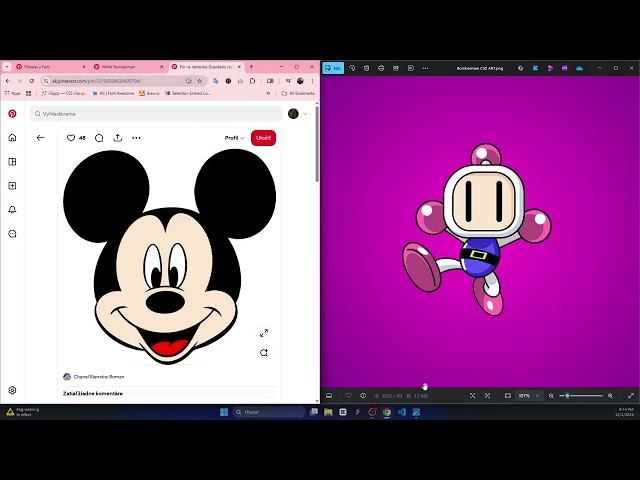Expand the accounts chevron next to avatar
Screen dimensions: 640x480
coord(305,114)
